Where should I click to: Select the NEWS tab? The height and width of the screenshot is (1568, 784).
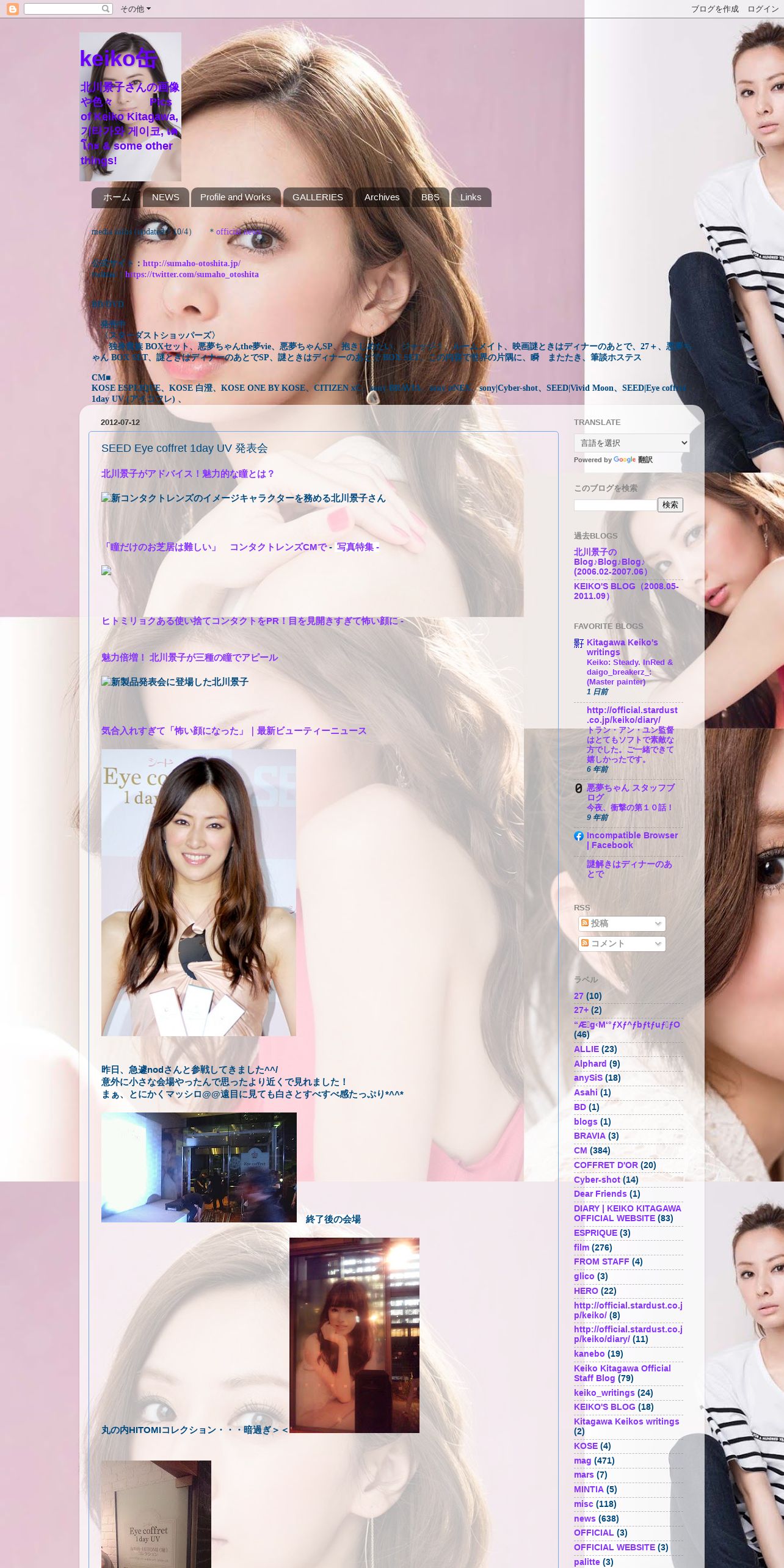point(165,197)
